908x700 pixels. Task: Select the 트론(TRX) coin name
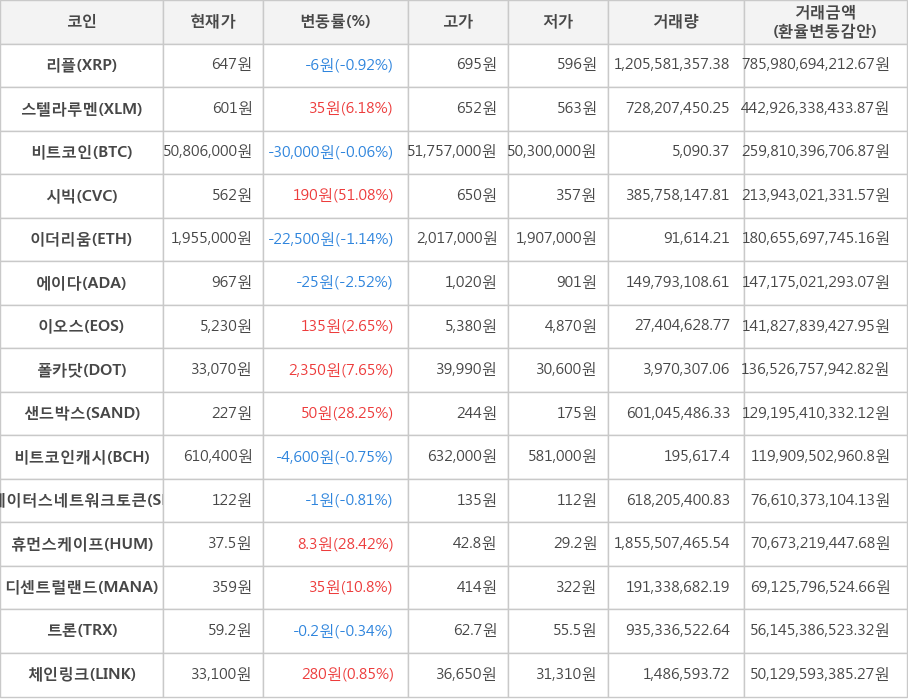tap(82, 631)
